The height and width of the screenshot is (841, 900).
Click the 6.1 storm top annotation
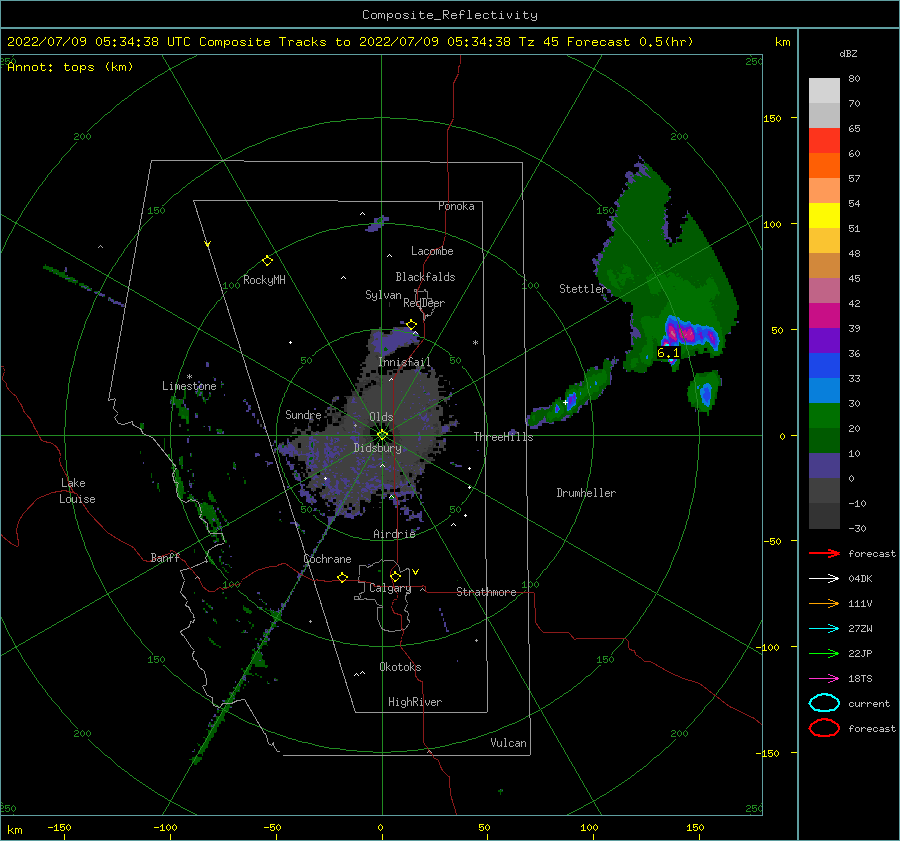(668, 352)
